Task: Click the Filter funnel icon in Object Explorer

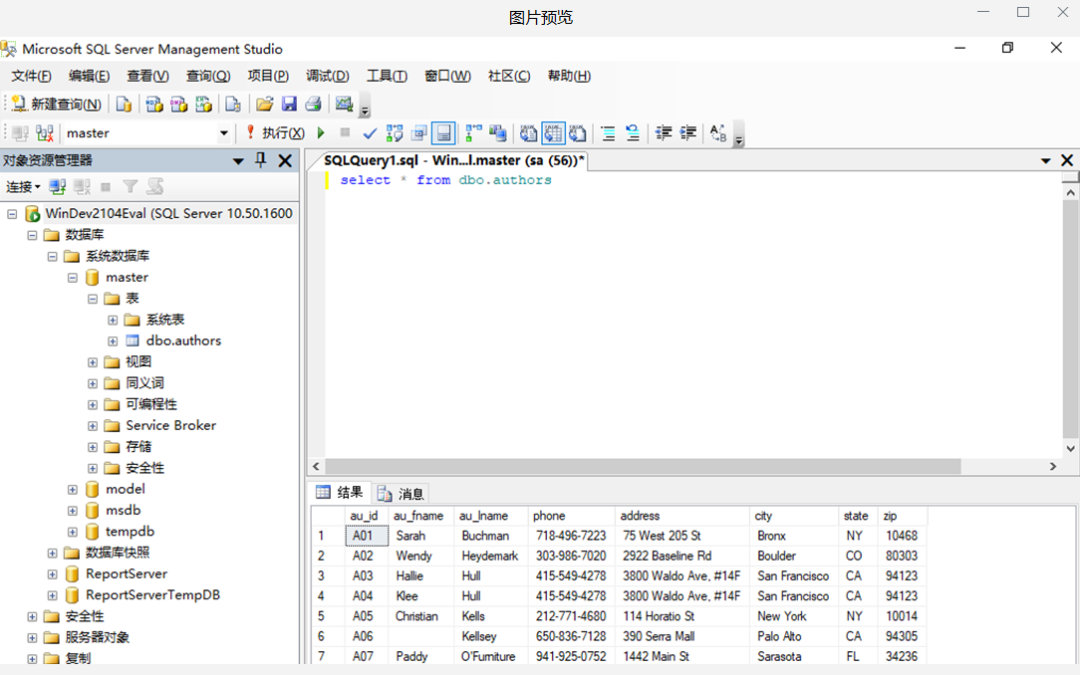Action: point(130,187)
